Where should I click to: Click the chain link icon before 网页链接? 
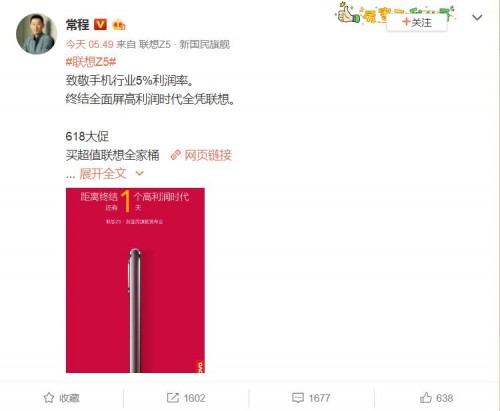[x=176, y=155]
